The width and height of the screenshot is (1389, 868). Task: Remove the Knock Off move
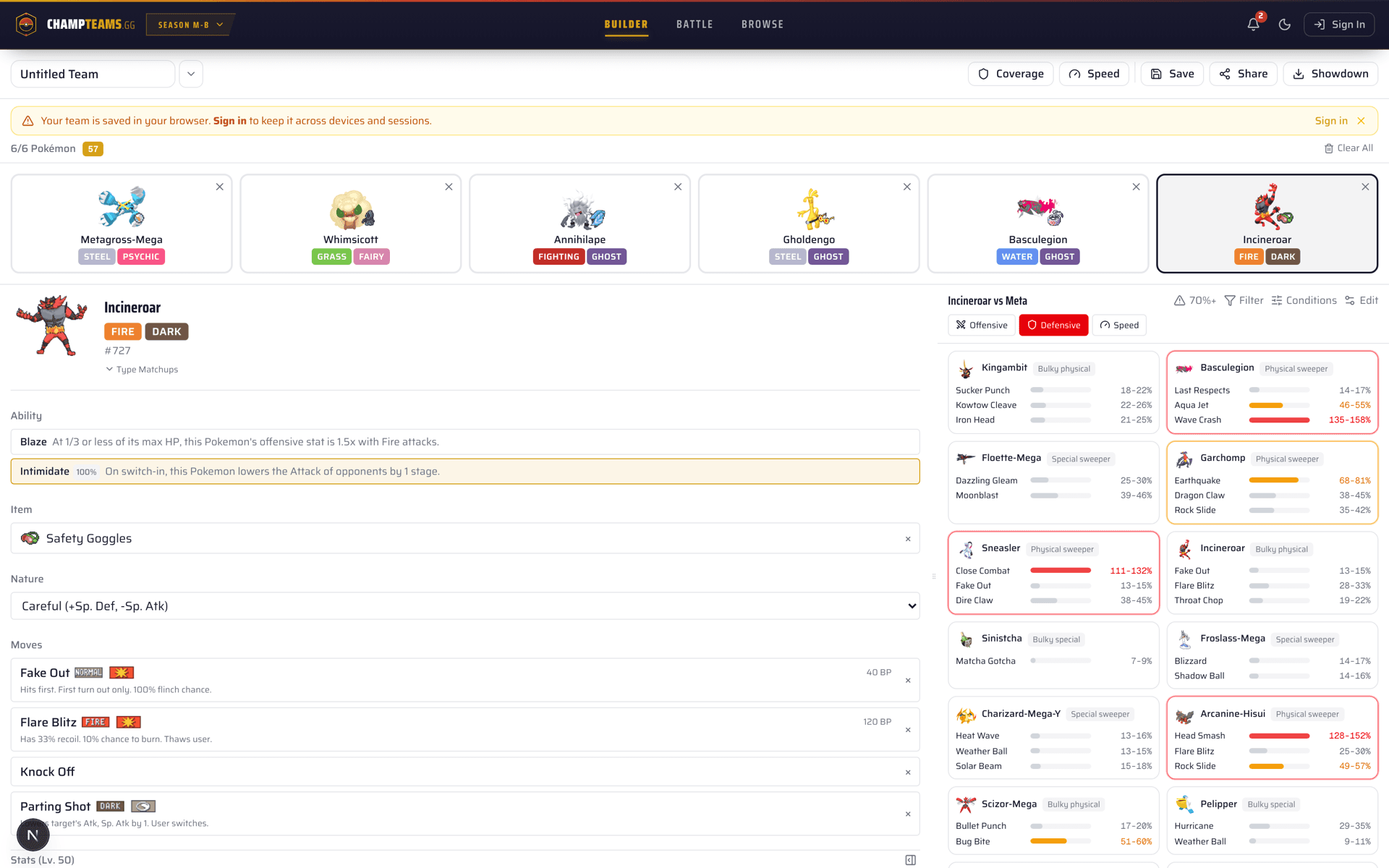pyautogui.click(x=908, y=773)
